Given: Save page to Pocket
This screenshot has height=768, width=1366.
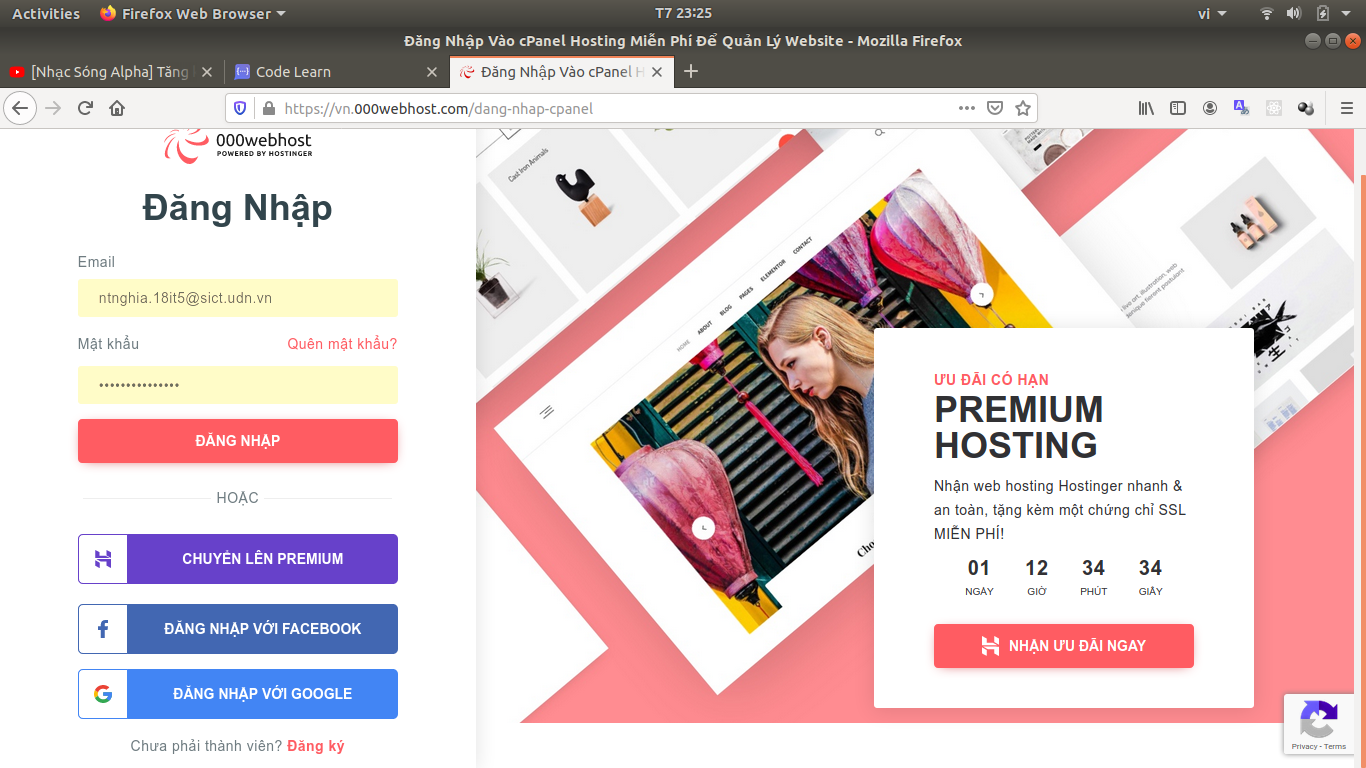Looking at the screenshot, I should tap(995, 108).
